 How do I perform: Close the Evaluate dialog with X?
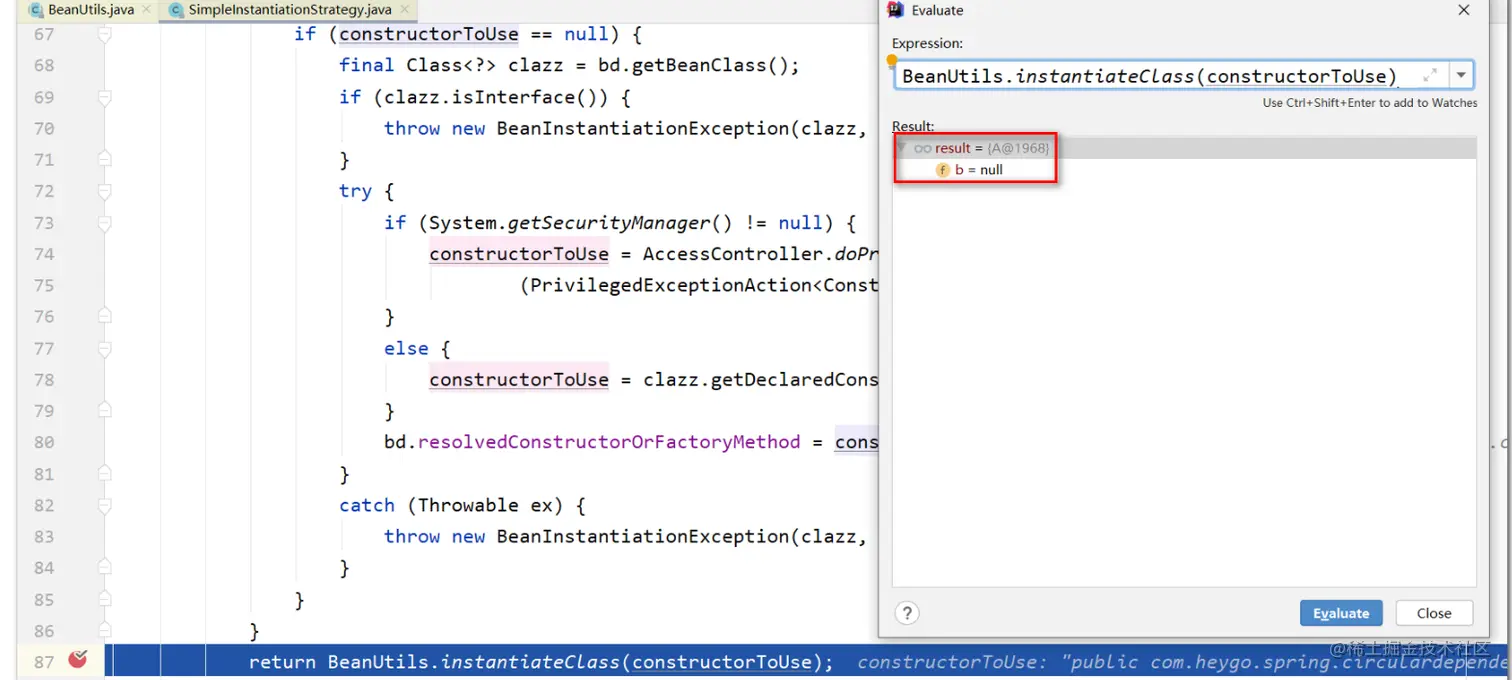(x=1463, y=10)
